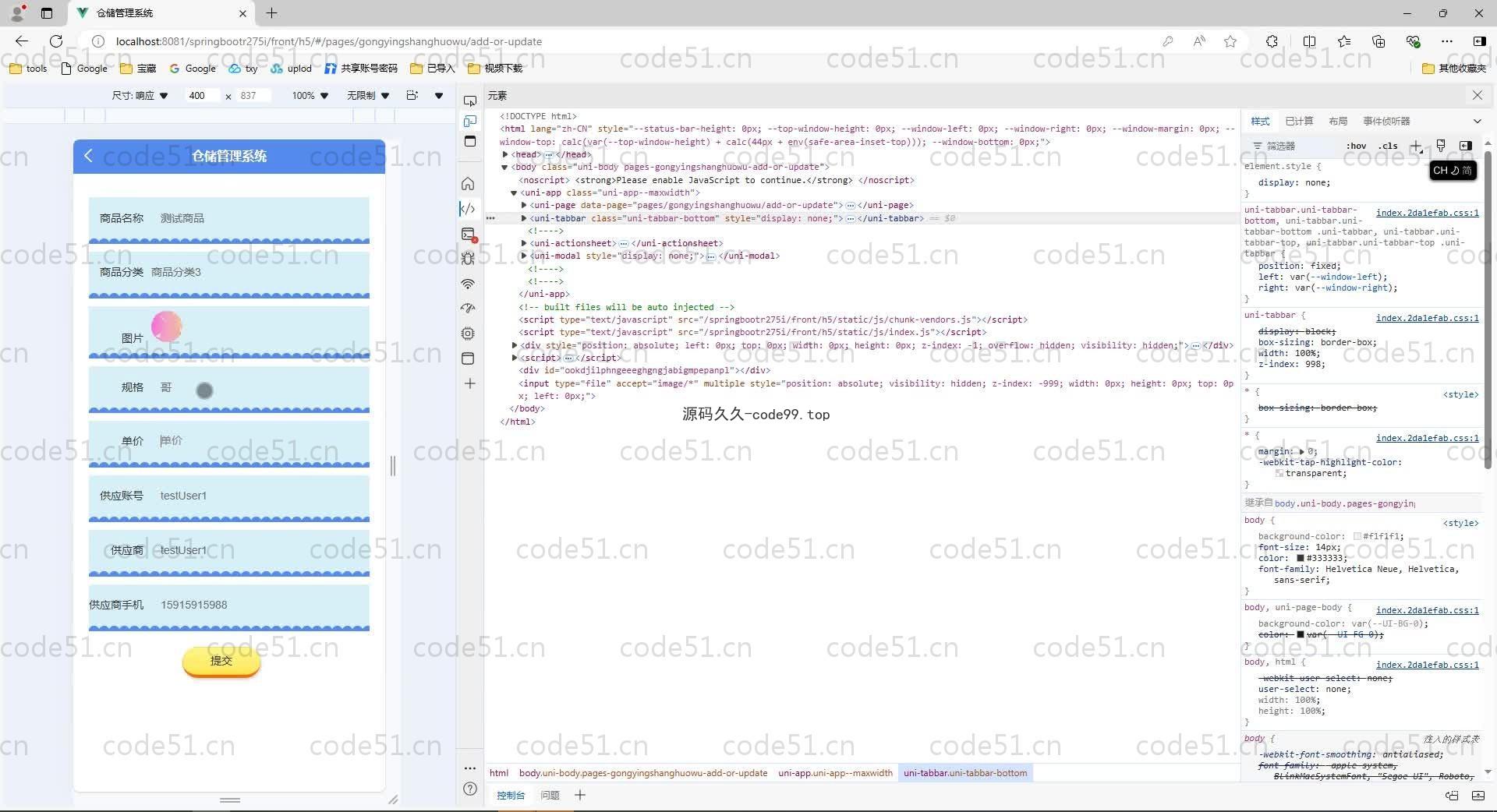Click the #333333 color swatch
The width and height of the screenshot is (1497, 812).
1301,558
